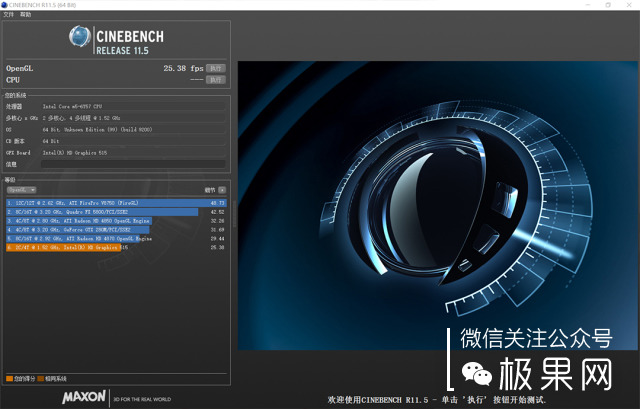Select the ATI FirePro V8750 ranking entry
The width and height of the screenshot is (640, 409).
pos(100,203)
